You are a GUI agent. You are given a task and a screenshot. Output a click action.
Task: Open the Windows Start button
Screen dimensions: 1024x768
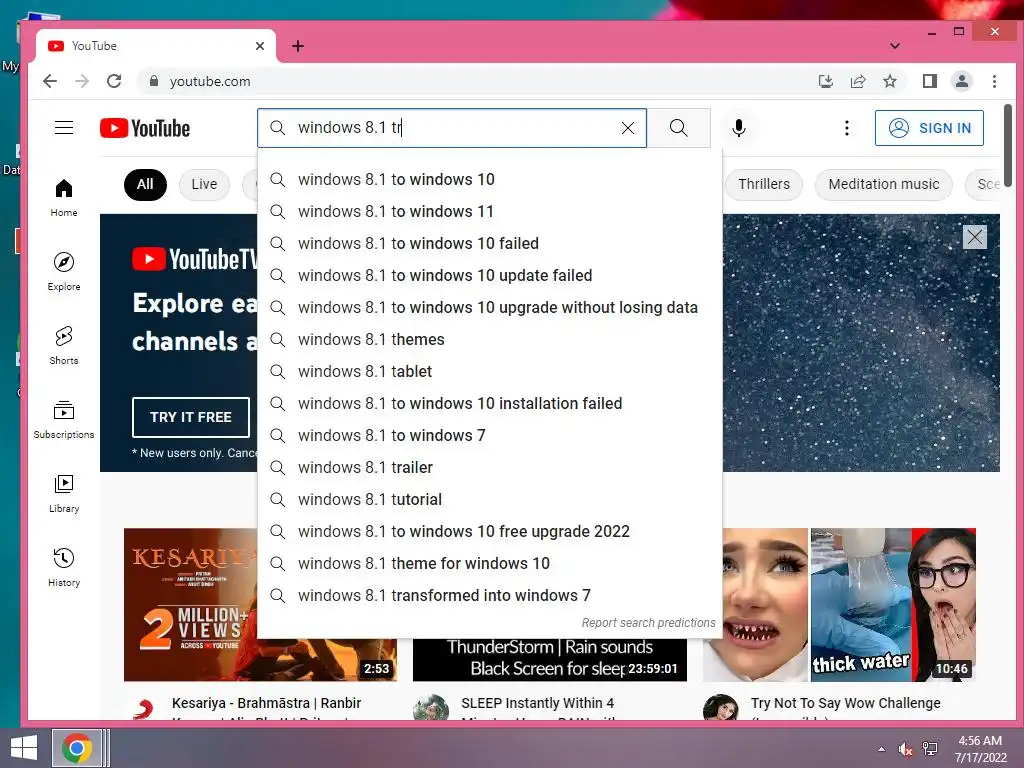(x=24, y=748)
